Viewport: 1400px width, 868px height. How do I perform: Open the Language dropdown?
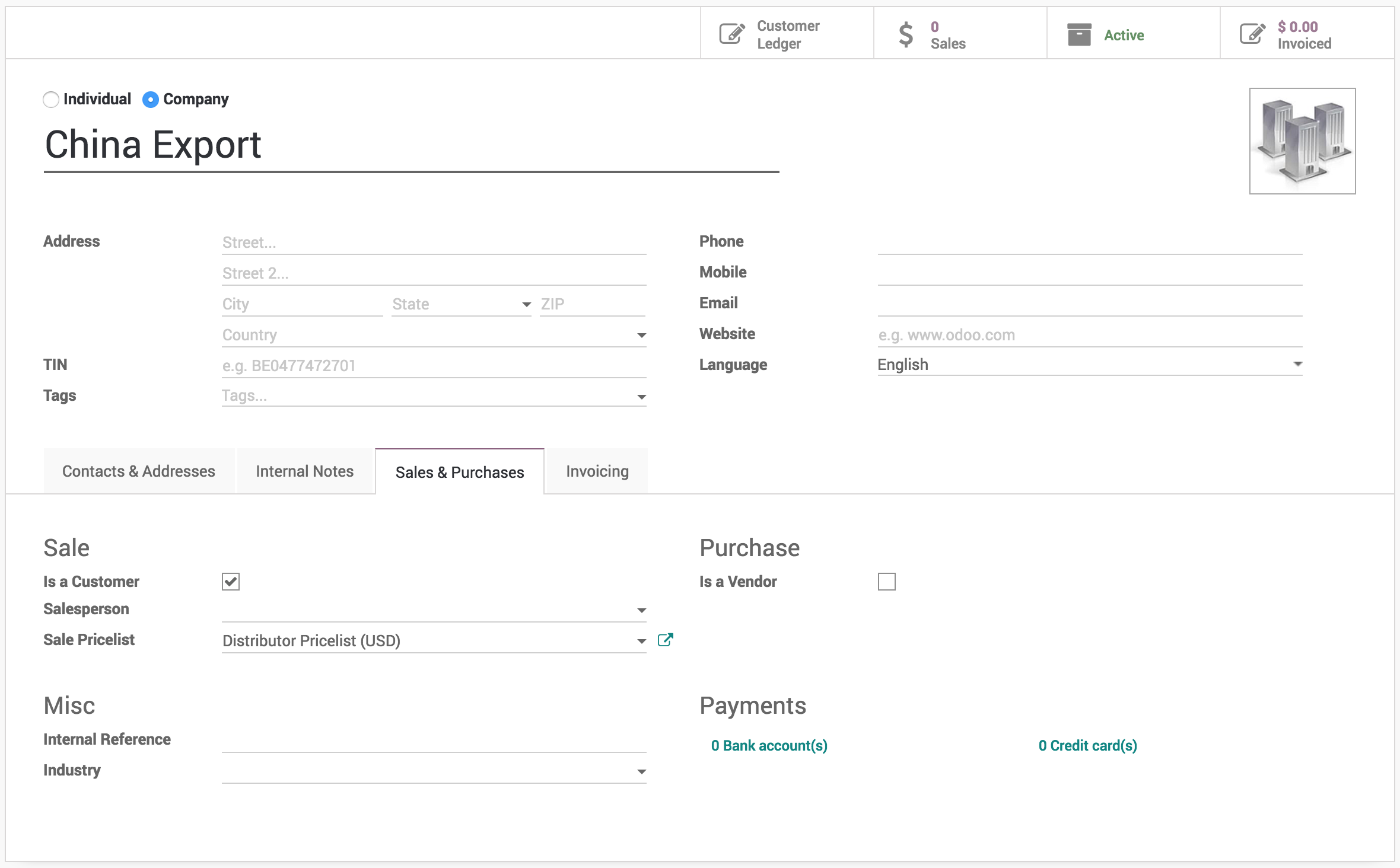(1297, 364)
